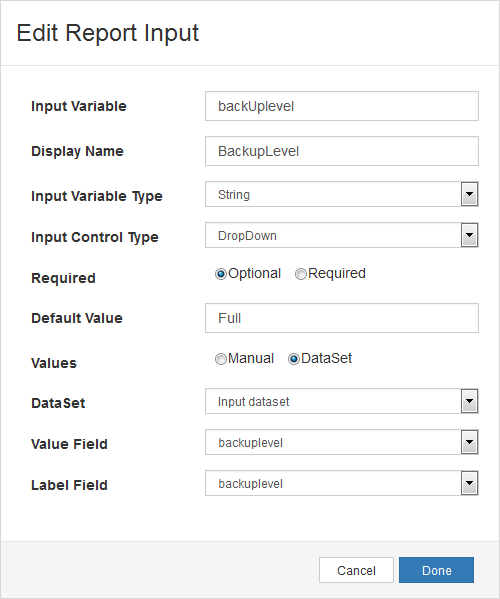Click the Input Control Type label
The image size is (500, 599).
[x=95, y=237]
